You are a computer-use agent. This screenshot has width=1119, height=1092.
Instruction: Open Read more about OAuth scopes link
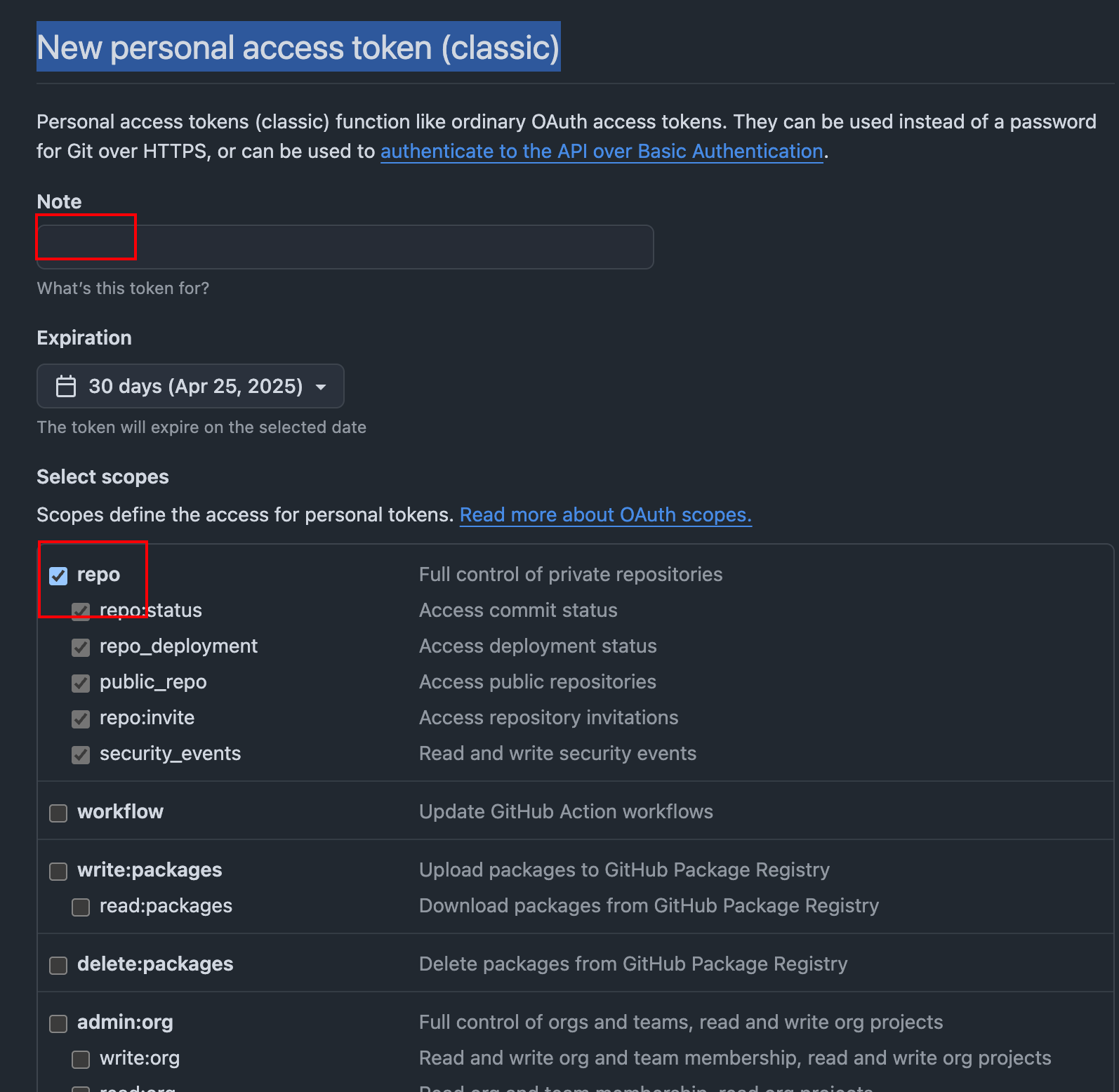[x=605, y=515]
